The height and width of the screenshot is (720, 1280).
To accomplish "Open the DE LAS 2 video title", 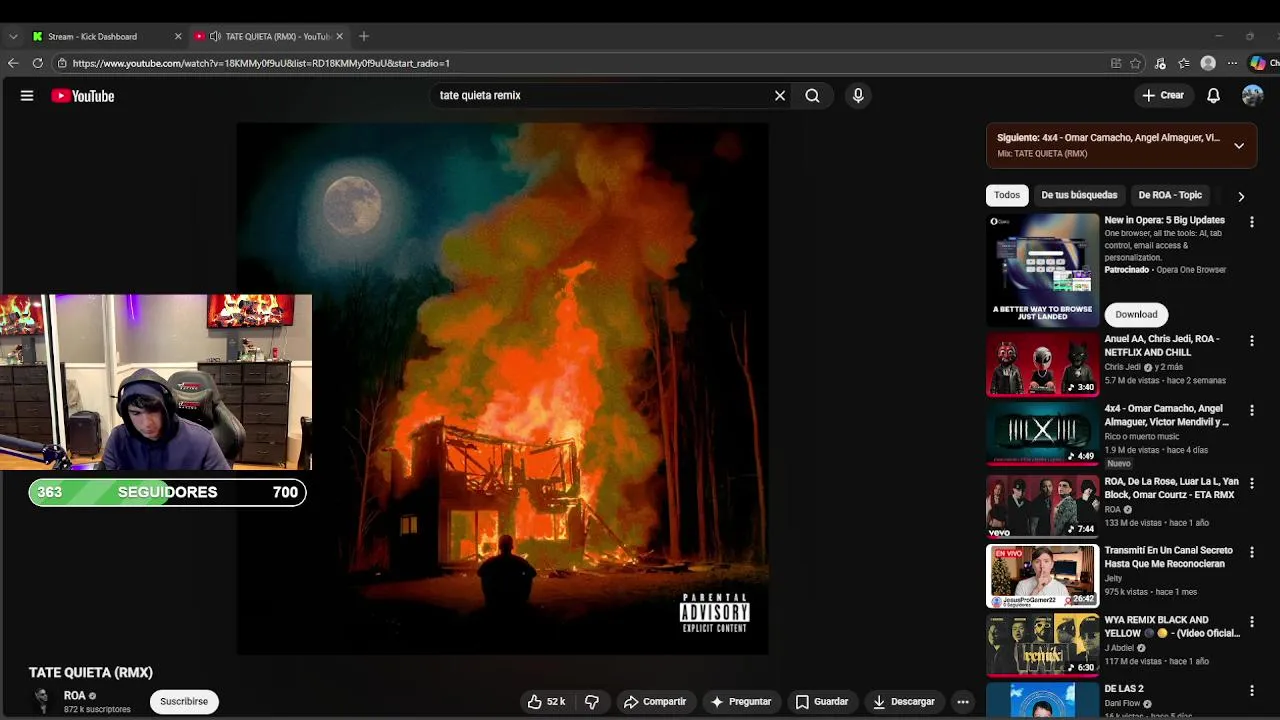I will click(1124, 689).
